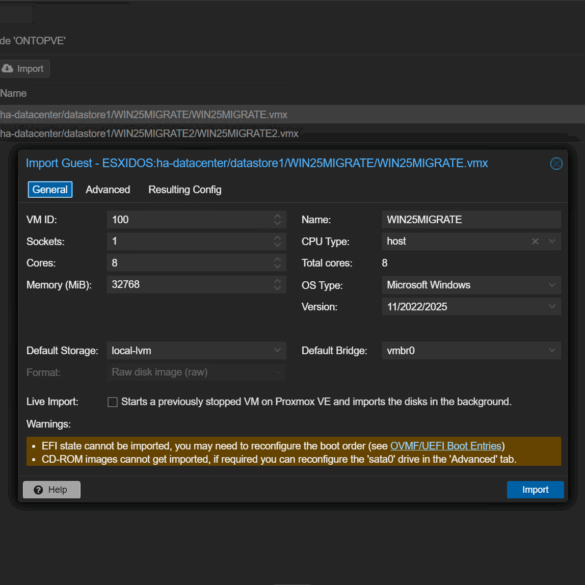Click the Total cores value 8
Image resolution: width=585 pixels, height=585 pixels.
[385, 263]
